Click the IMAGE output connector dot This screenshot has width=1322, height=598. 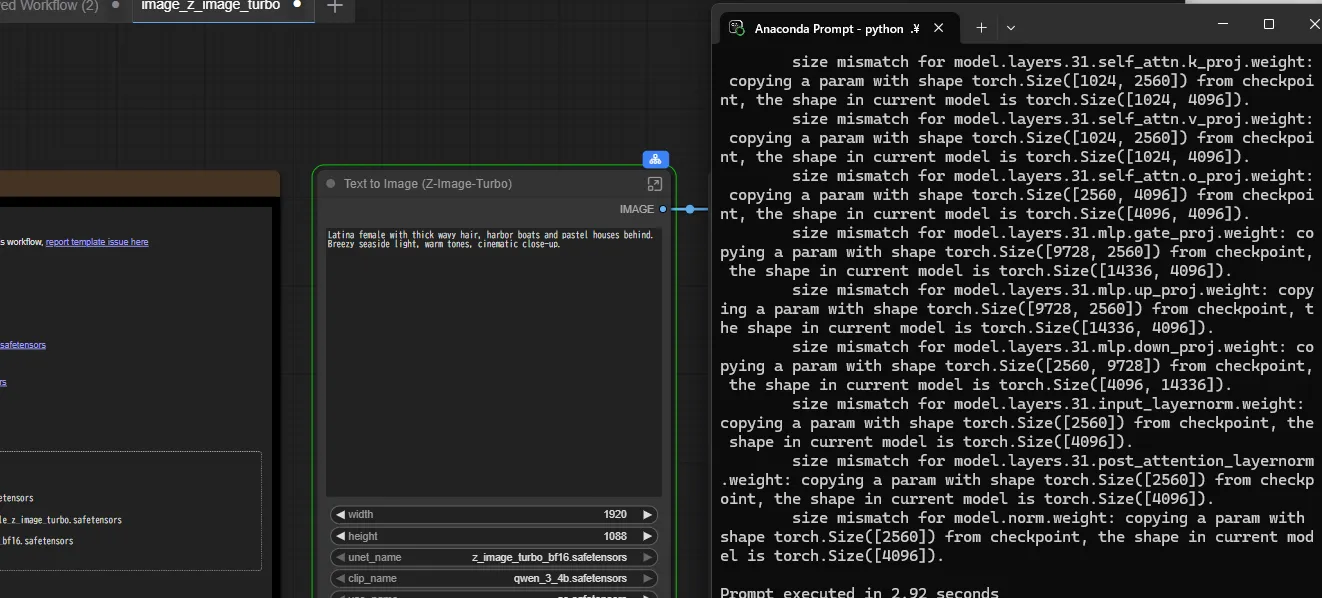[x=663, y=209]
